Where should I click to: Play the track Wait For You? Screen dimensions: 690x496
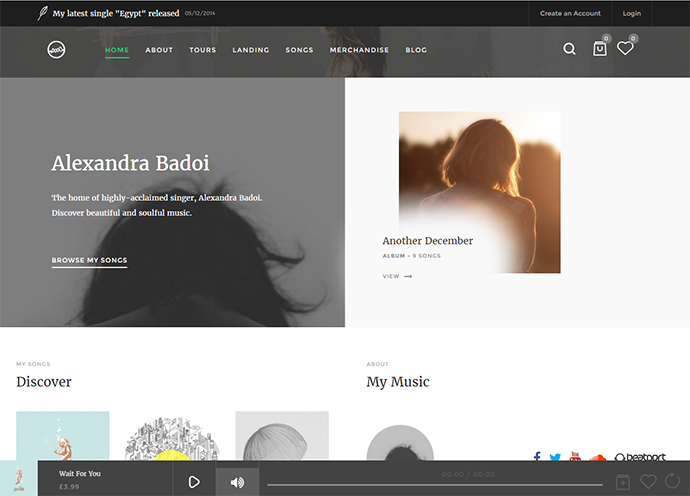pyautogui.click(x=194, y=482)
